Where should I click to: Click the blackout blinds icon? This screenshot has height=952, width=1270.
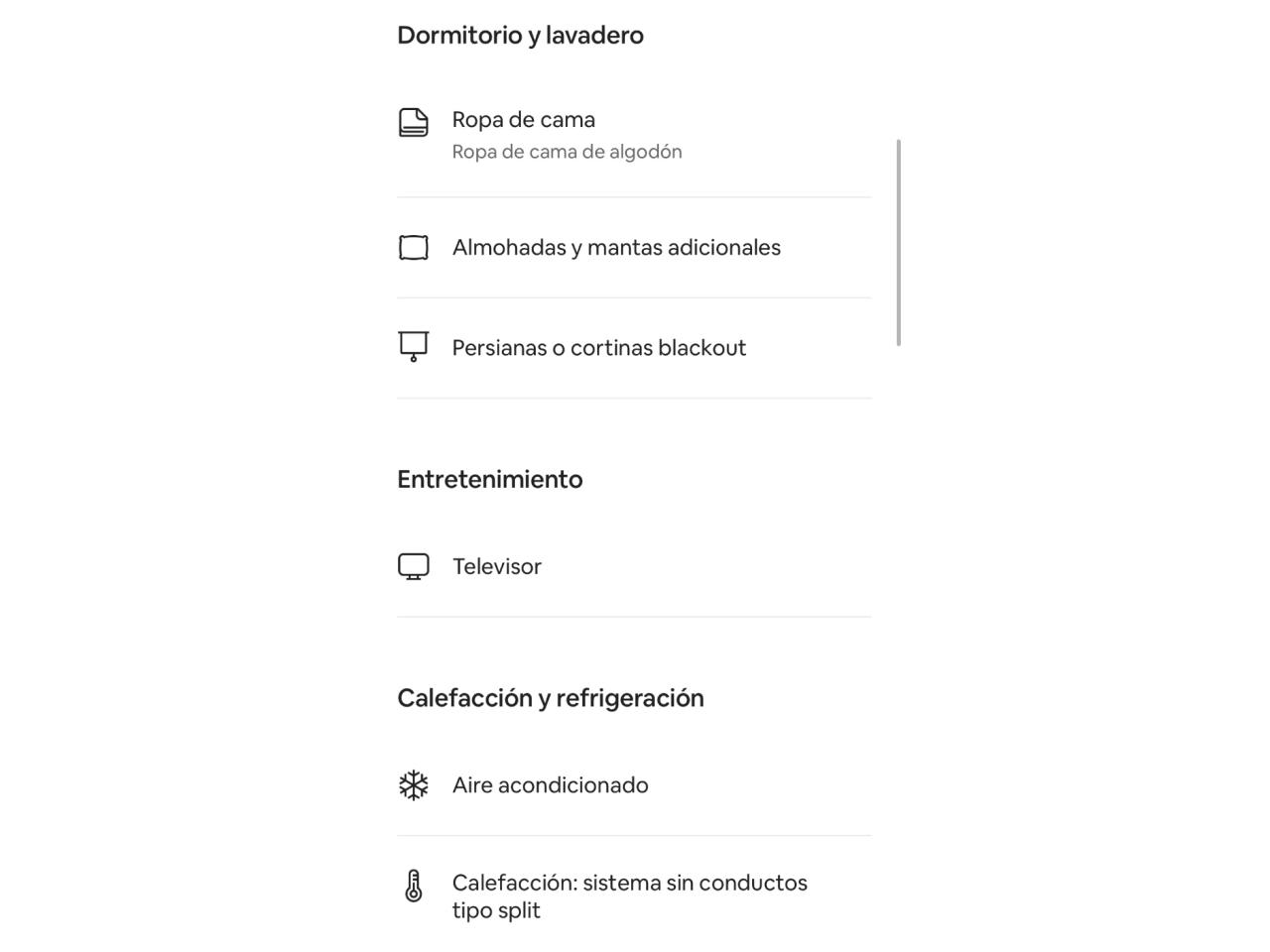point(414,347)
